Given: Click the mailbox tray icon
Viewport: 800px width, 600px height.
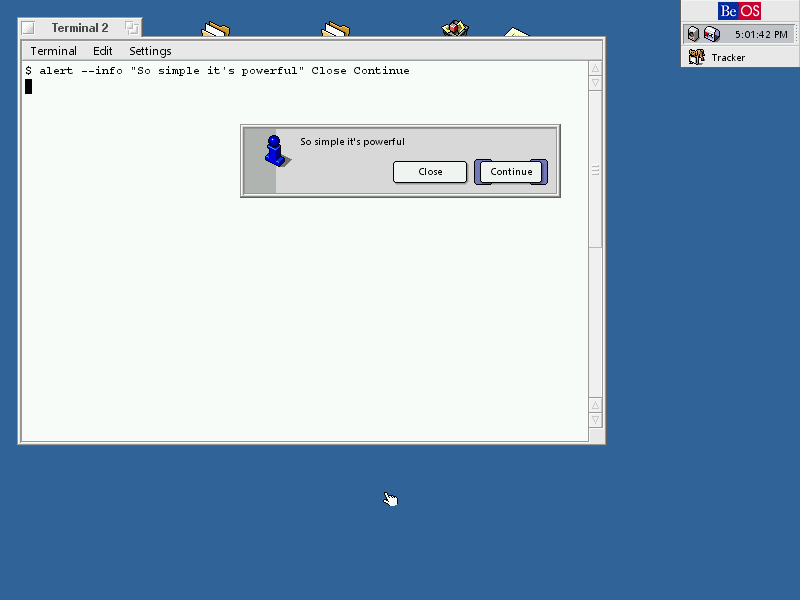Looking at the screenshot, I should pyautogui.click(x=712, y=34).
